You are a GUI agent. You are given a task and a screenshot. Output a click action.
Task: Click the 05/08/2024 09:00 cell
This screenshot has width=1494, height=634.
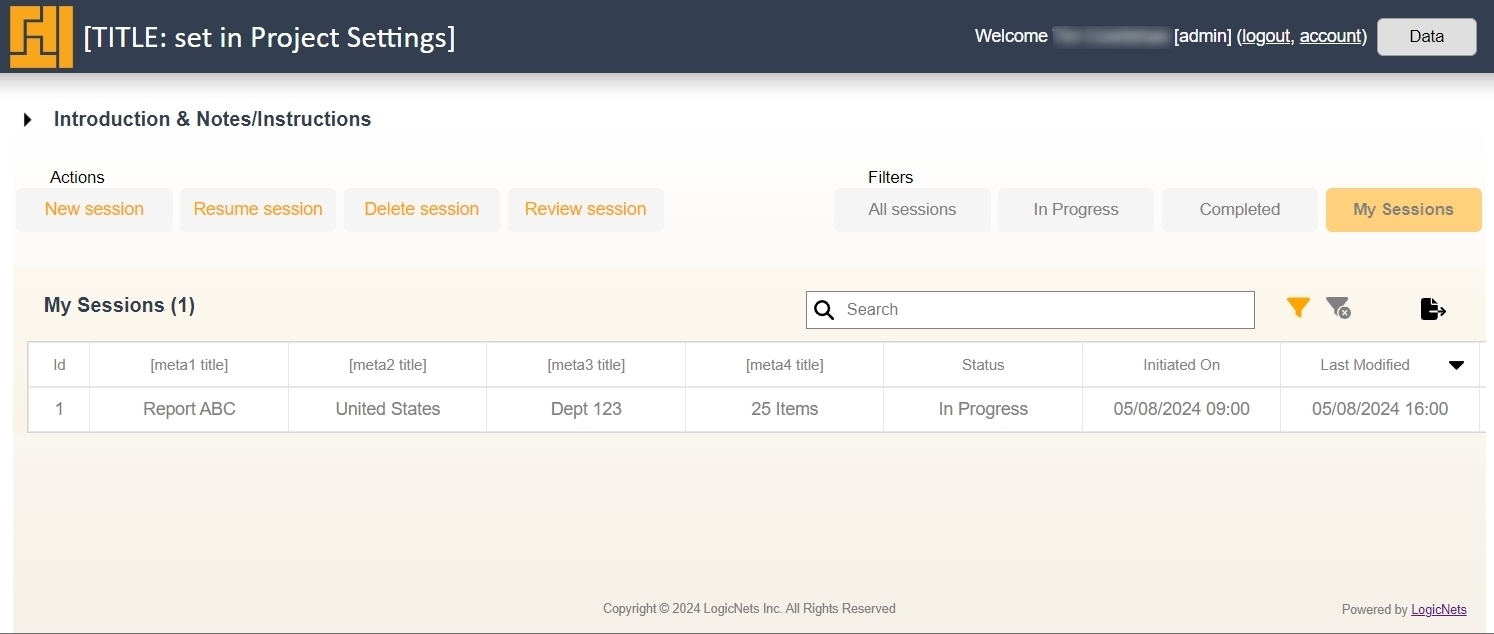pos(1182,409)
